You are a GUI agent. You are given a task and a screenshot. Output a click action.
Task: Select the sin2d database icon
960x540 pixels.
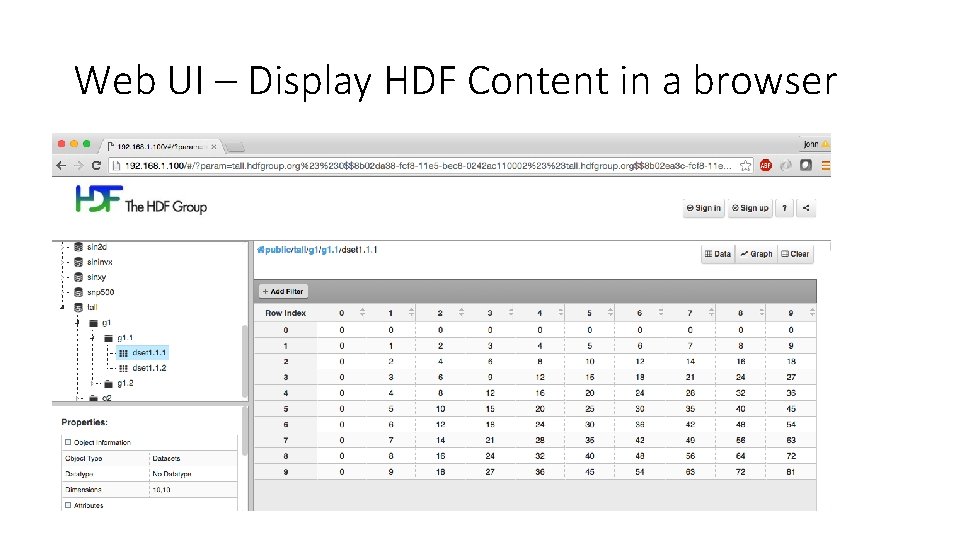coord(78,247)
